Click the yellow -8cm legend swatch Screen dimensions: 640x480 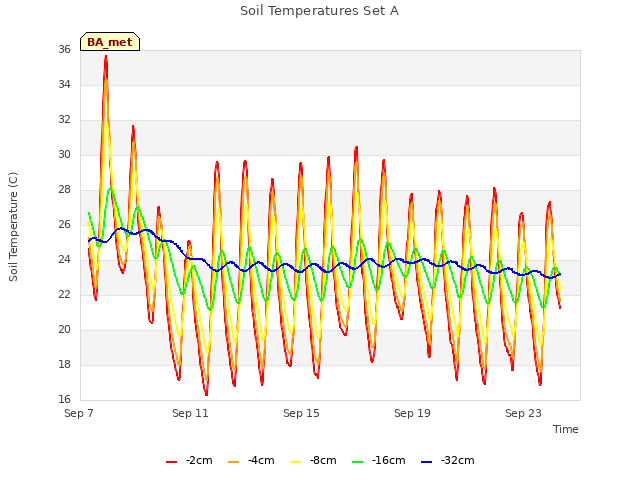296,462
